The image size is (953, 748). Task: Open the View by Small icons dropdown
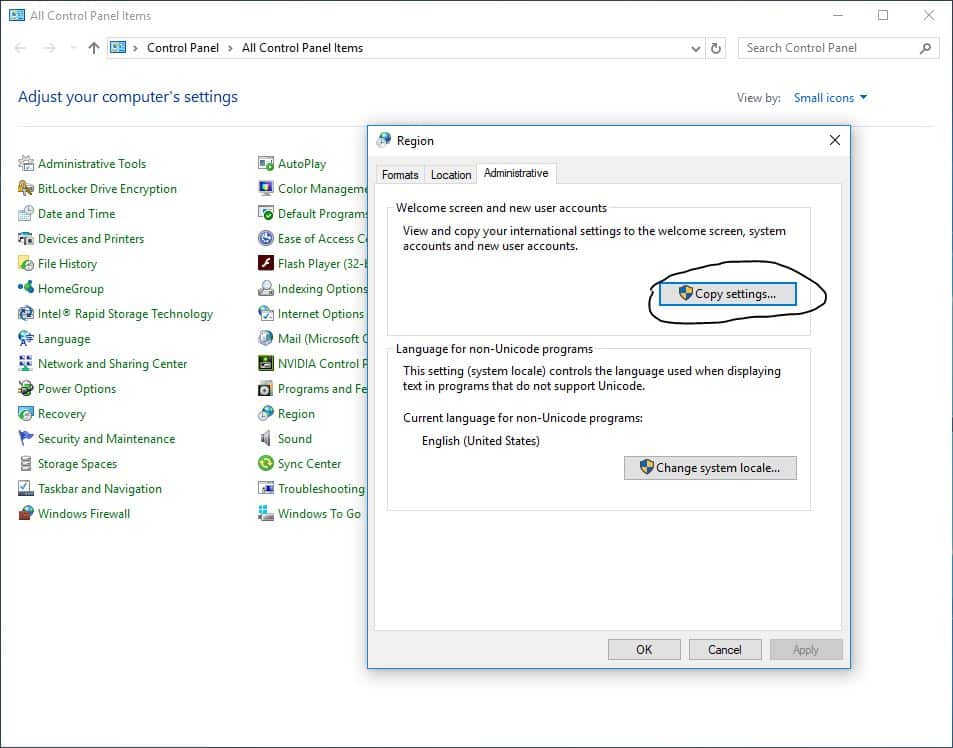(830, 98)
